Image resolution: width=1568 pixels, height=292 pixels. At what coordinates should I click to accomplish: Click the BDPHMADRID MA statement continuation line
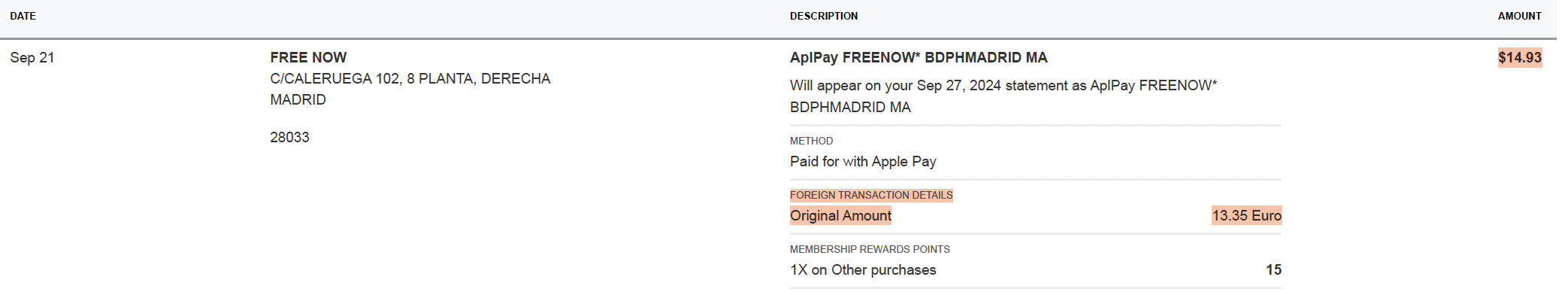click(x=850, y=108)
